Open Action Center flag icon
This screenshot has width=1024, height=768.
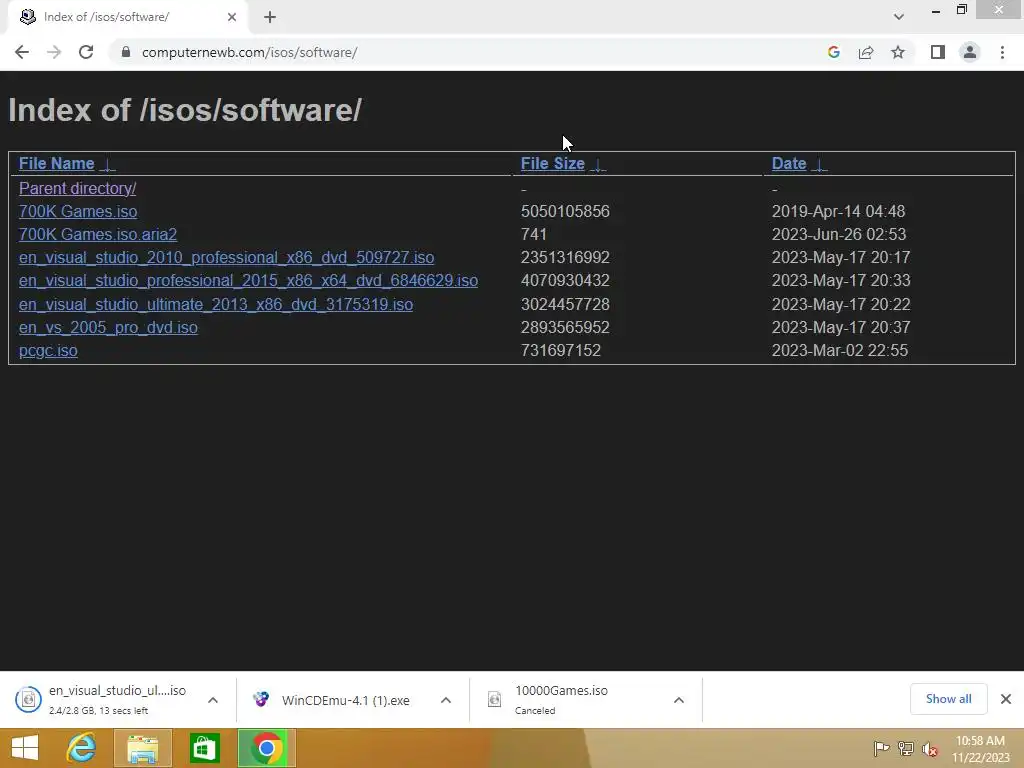click(x=881, y=748)
